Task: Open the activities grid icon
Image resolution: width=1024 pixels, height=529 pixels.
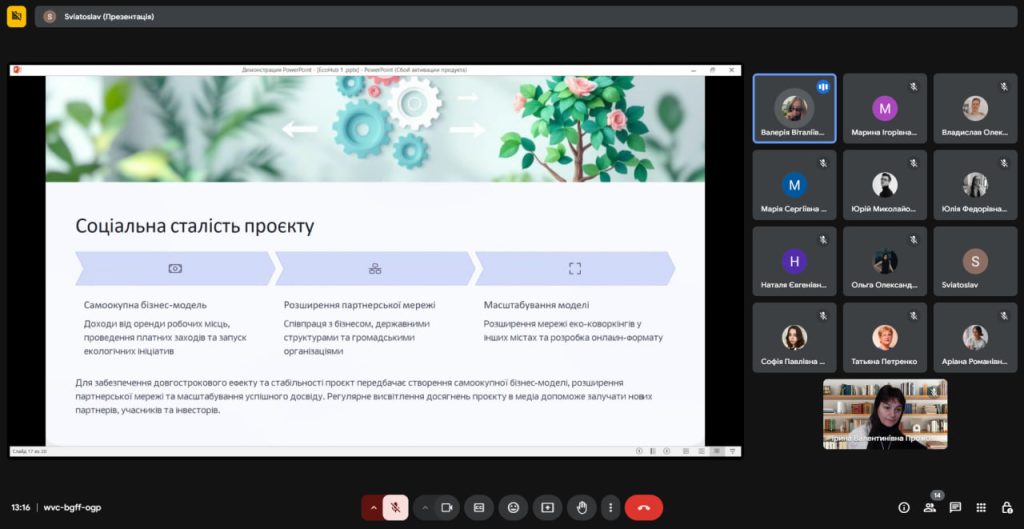Action: pyautogui.click(x=981, y=507)
